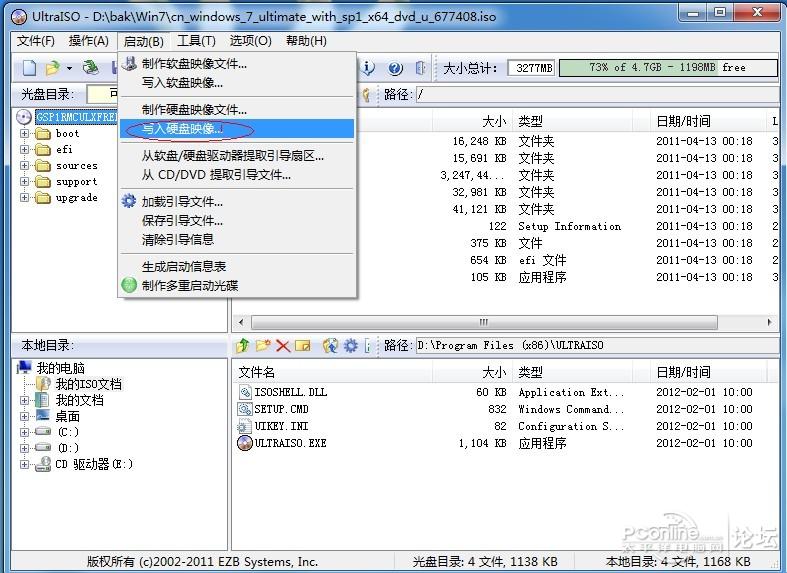Click the CD drive (E:) icon
The height and width of the screenshot is (573, 787).
tap(43, 464)
